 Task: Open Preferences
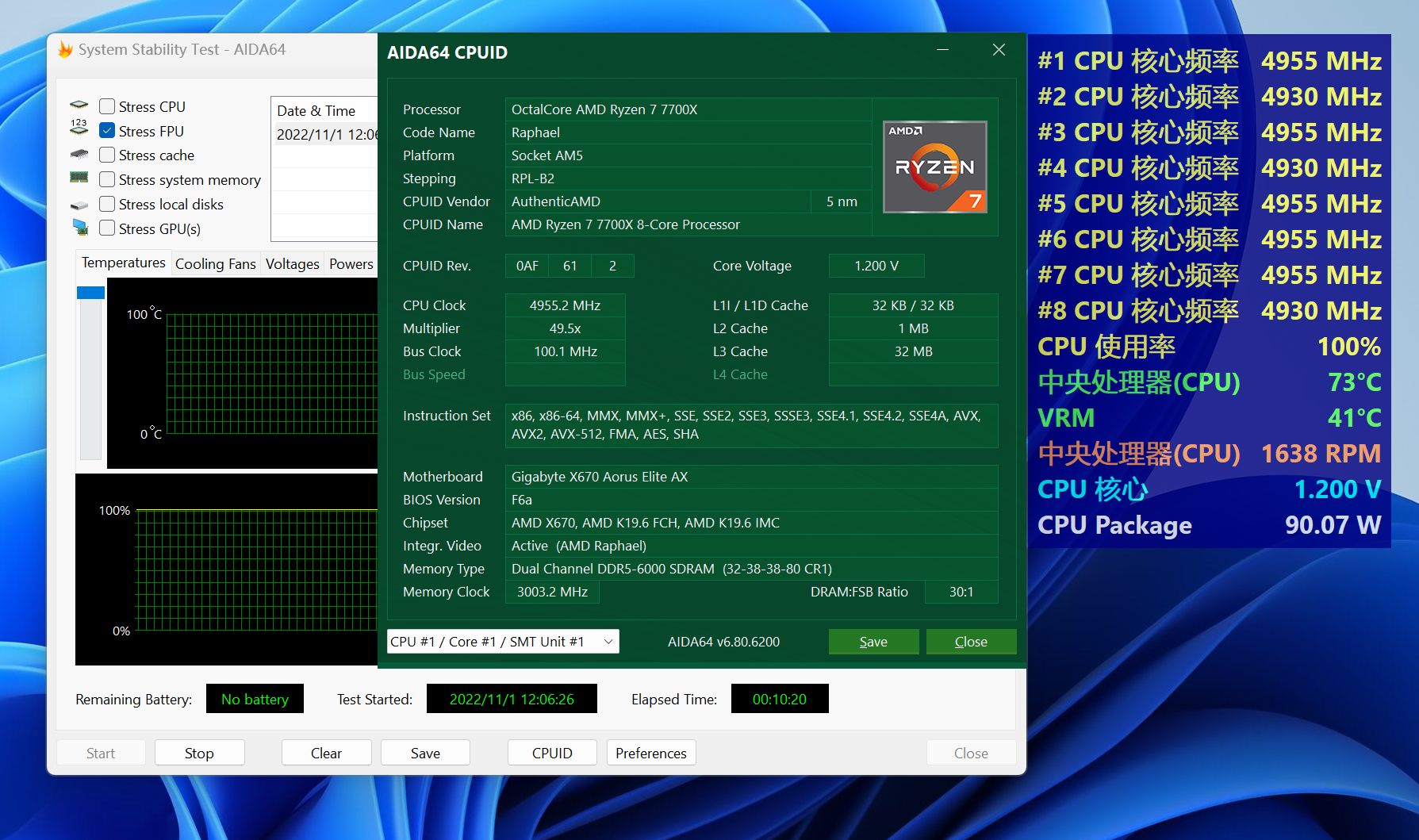click(x=651, y=753)
